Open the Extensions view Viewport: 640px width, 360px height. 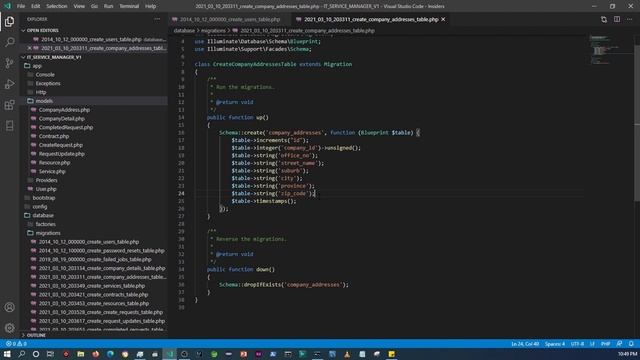(9, 105)
